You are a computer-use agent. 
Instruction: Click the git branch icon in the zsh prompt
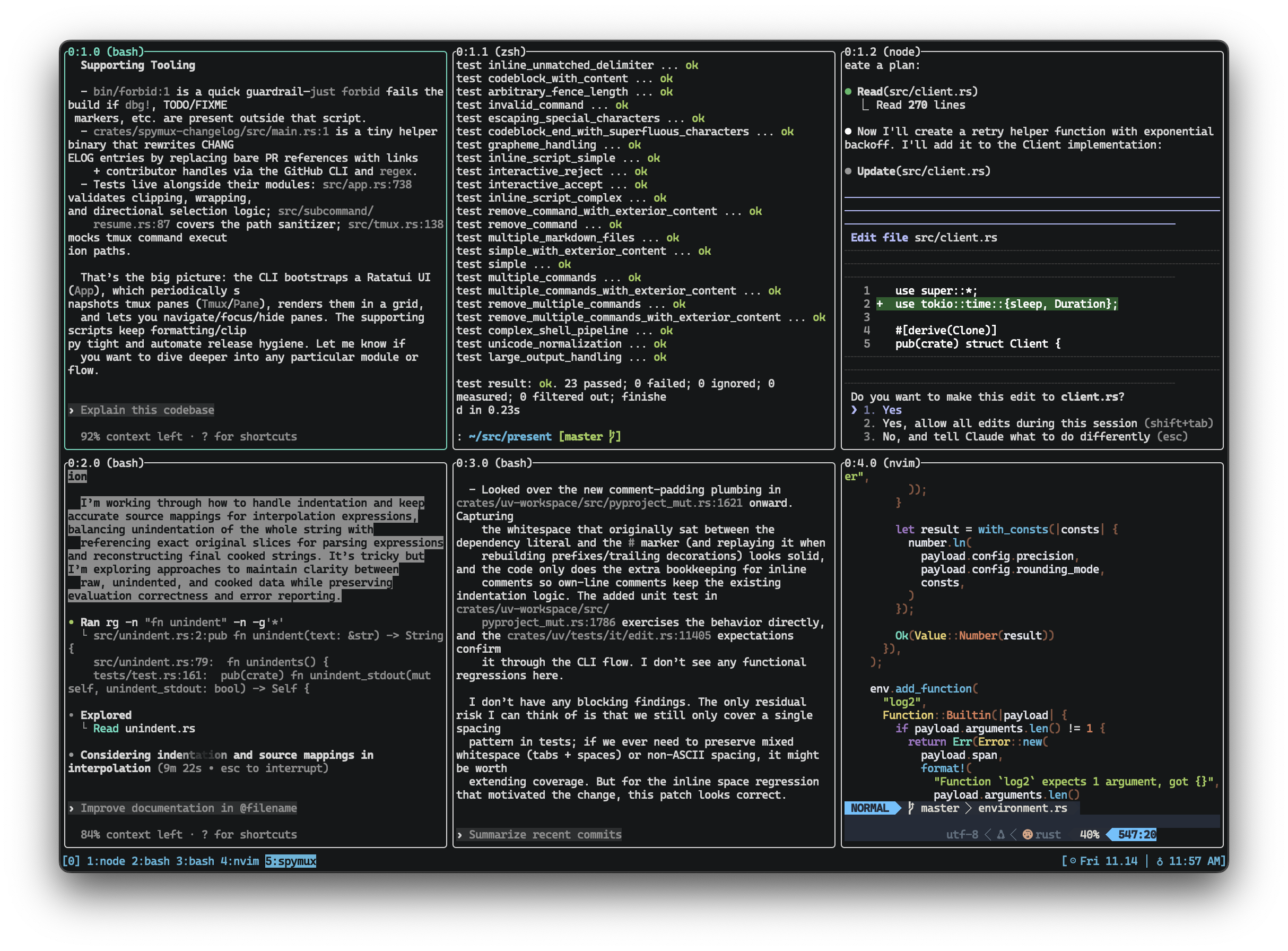tap(612, 436)
